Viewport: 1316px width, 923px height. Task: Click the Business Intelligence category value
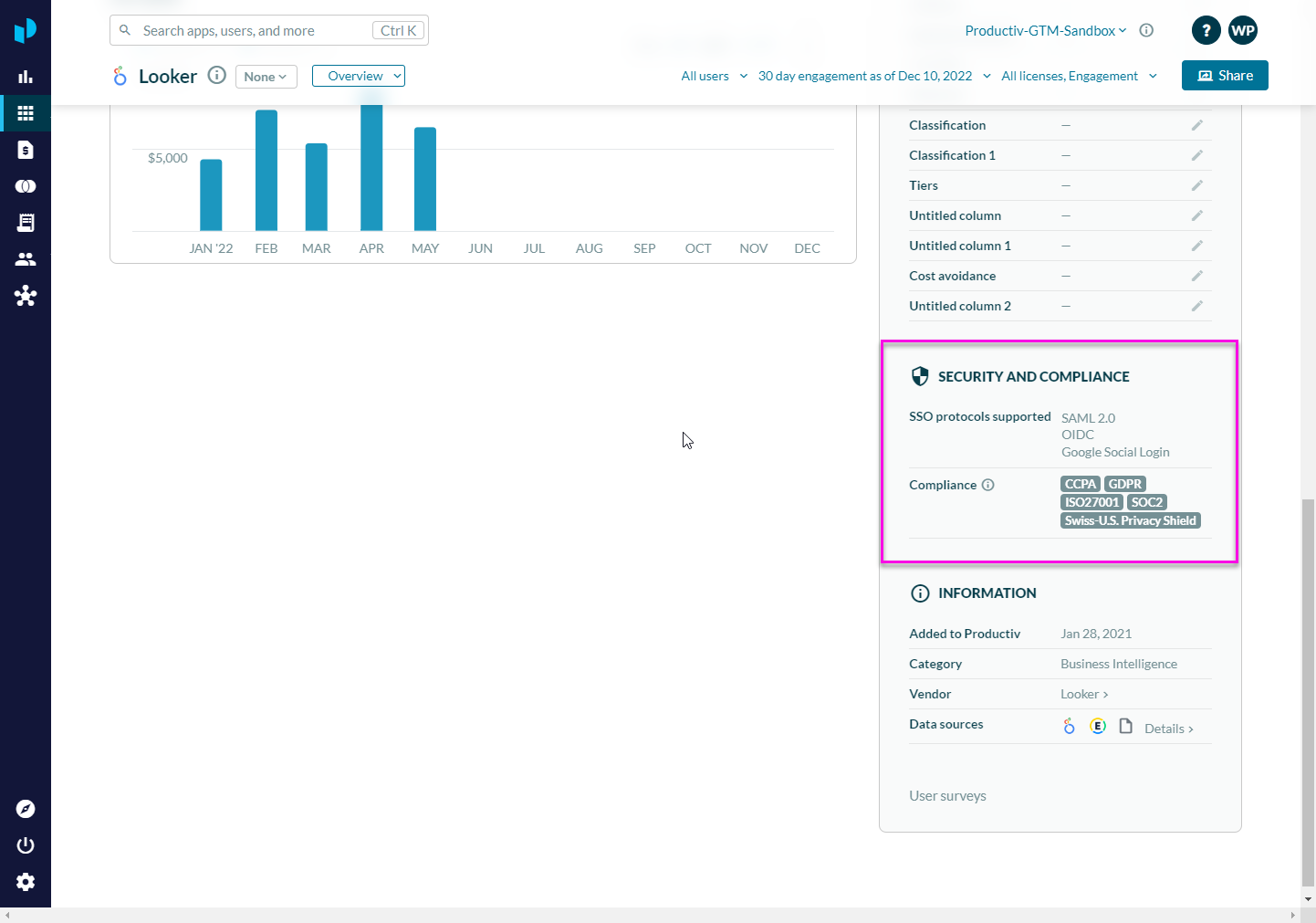tap(1119, 664)
